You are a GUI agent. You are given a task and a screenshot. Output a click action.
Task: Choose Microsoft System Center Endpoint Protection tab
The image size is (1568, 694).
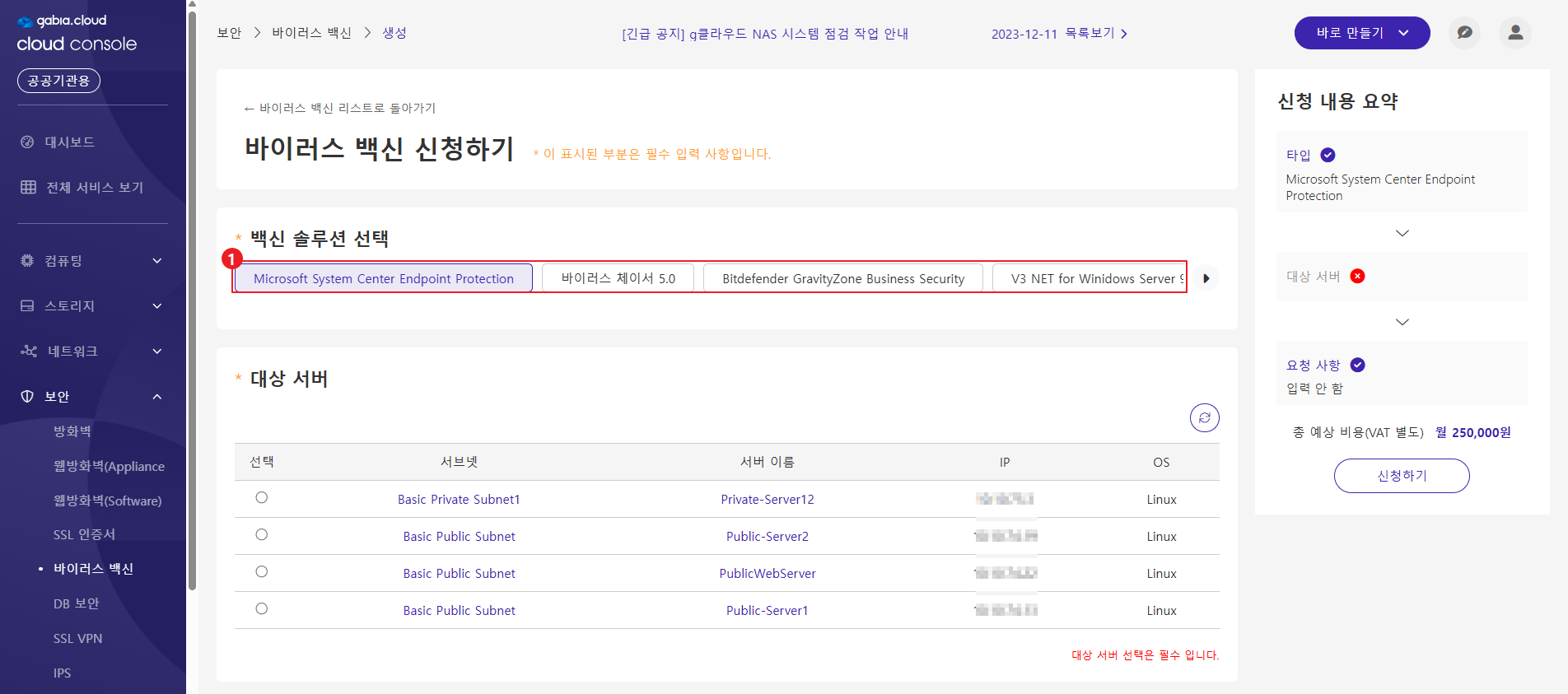(384, 278)
